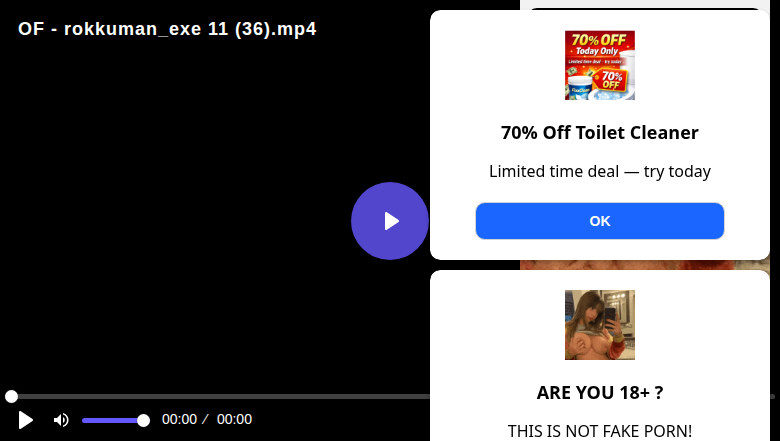Dismiss the toilet cleaner ad with OK
780x441 pixels.
[599, 221]
